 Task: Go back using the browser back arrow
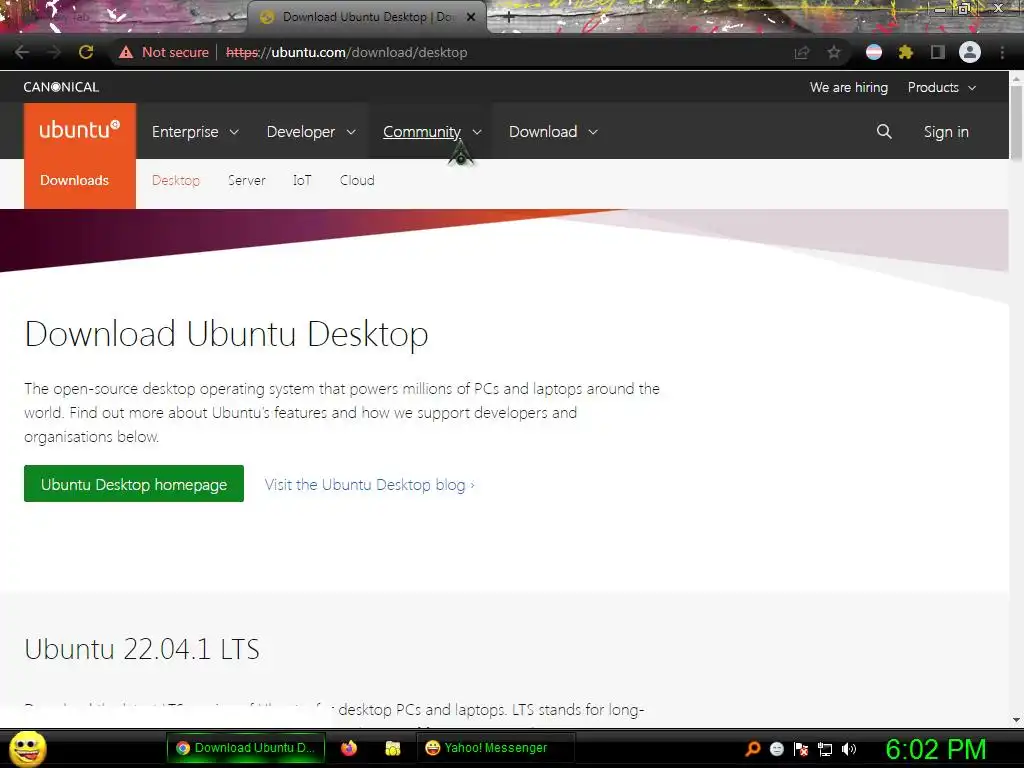22,52
